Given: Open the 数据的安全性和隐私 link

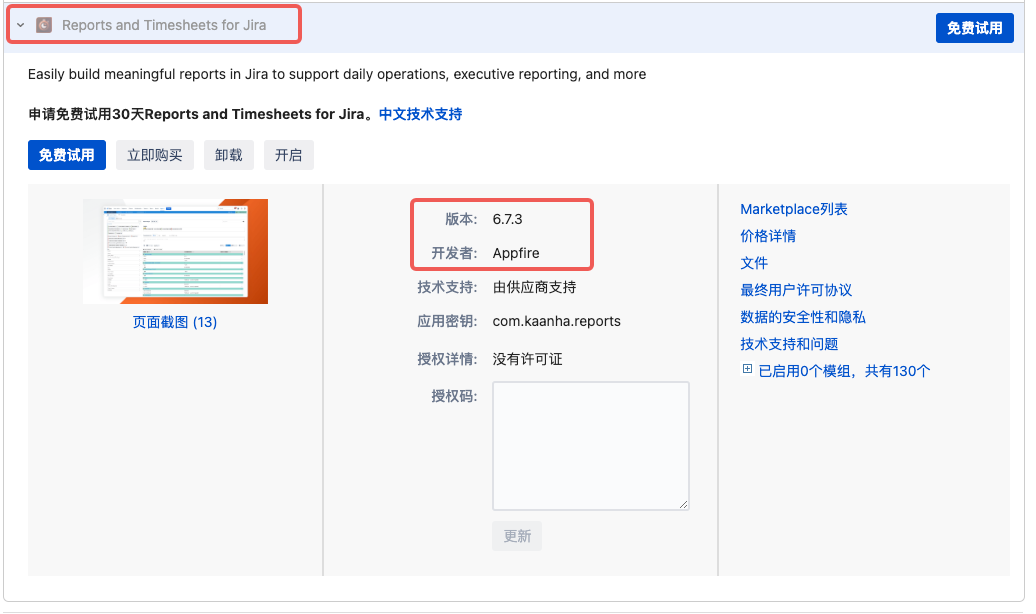Looking at the screenshot, I should [803, 317].
